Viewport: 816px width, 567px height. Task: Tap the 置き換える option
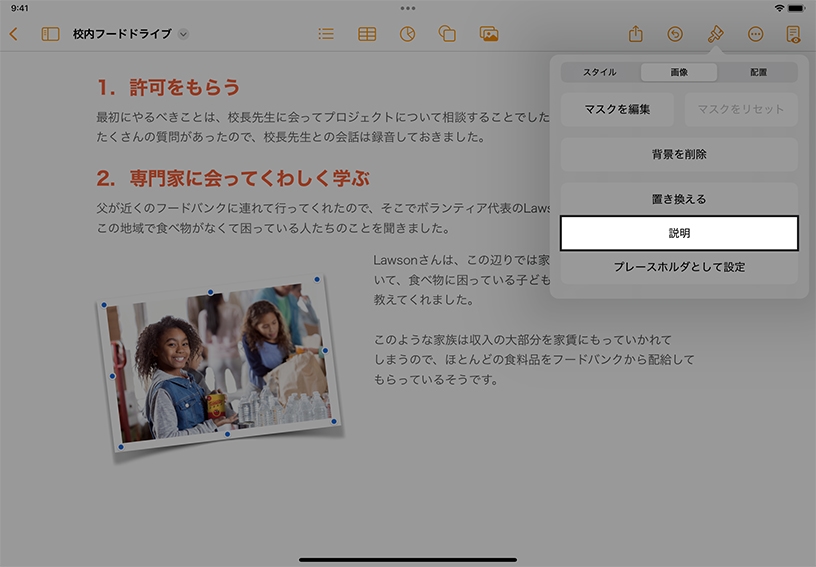(x=679, y=199)
